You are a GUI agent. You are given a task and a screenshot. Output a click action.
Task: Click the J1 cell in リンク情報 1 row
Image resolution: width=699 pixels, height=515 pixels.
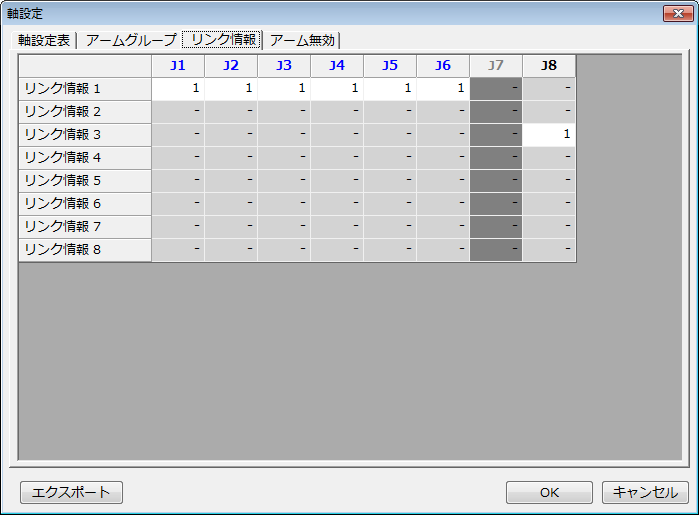178,89
